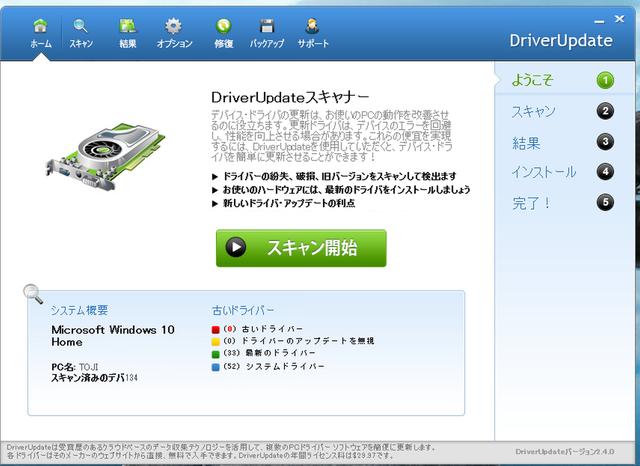Viewport: 640px width, 466px height.
Task: Minimize the DriverUpdate window
Action: [599, 20]
